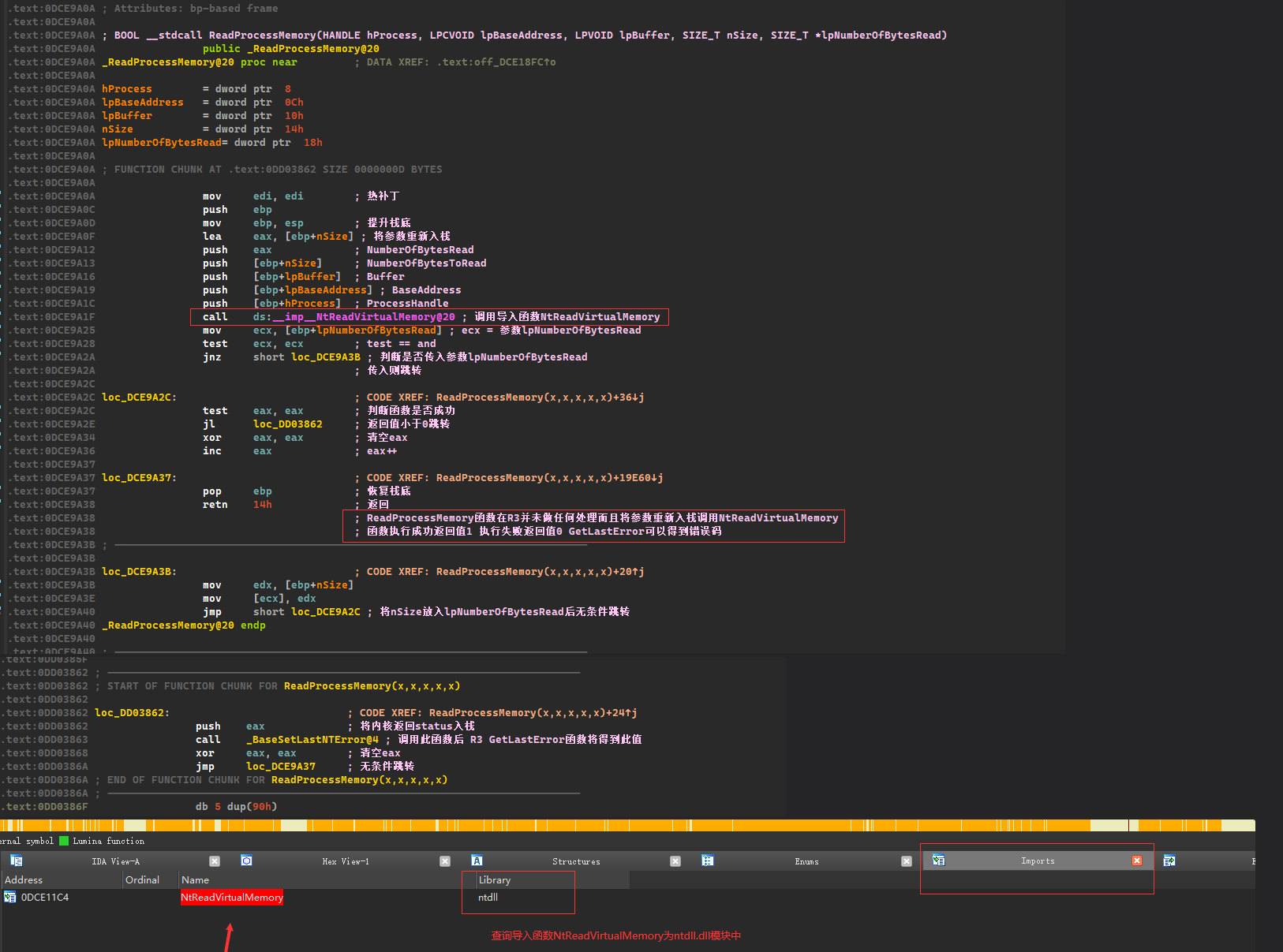This screenshot has height=952, width=1283.
Task: Follow loc_DCE9A37 in the jmp instruction
Action: (x=281, y=767)
